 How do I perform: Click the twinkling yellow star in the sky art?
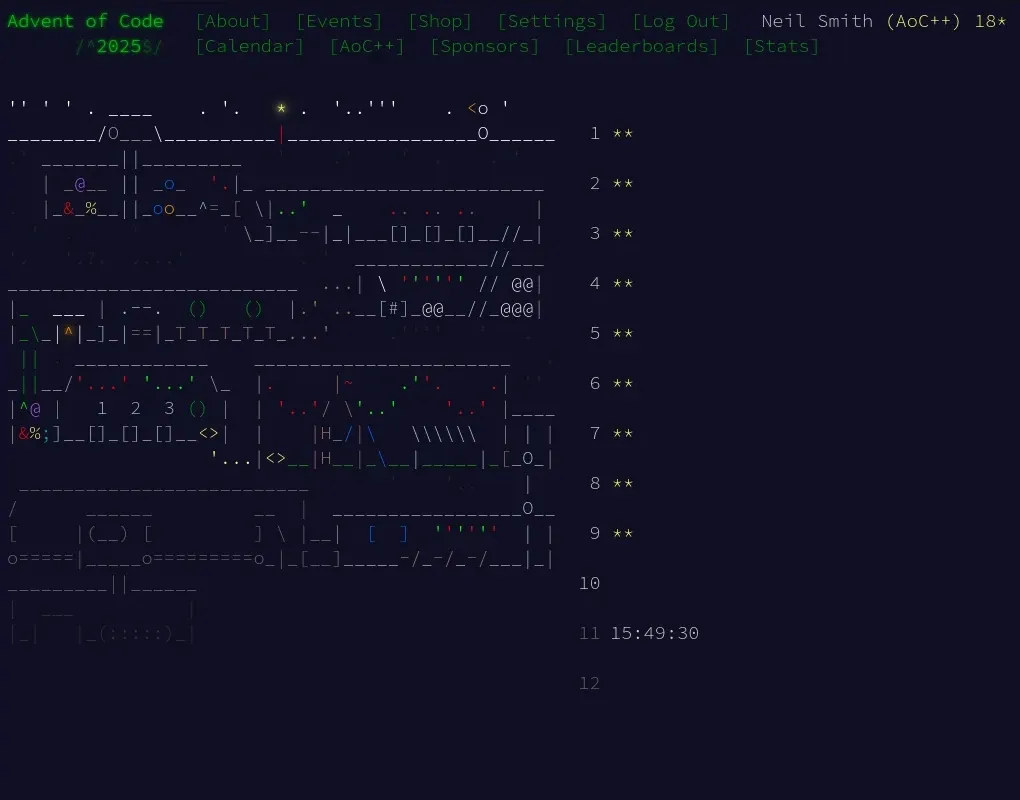pos(281,108)
